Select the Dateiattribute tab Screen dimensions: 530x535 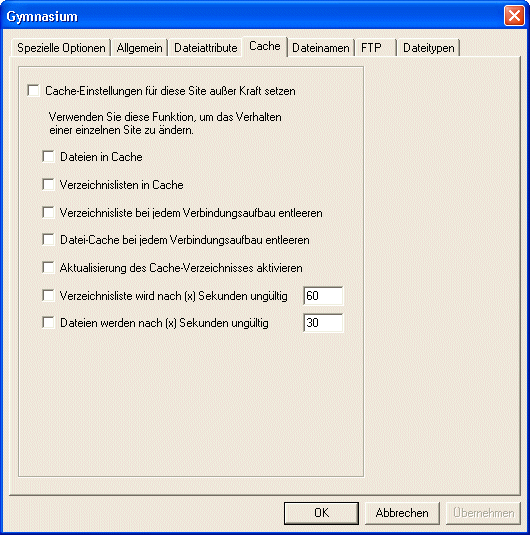pos(205,48)
